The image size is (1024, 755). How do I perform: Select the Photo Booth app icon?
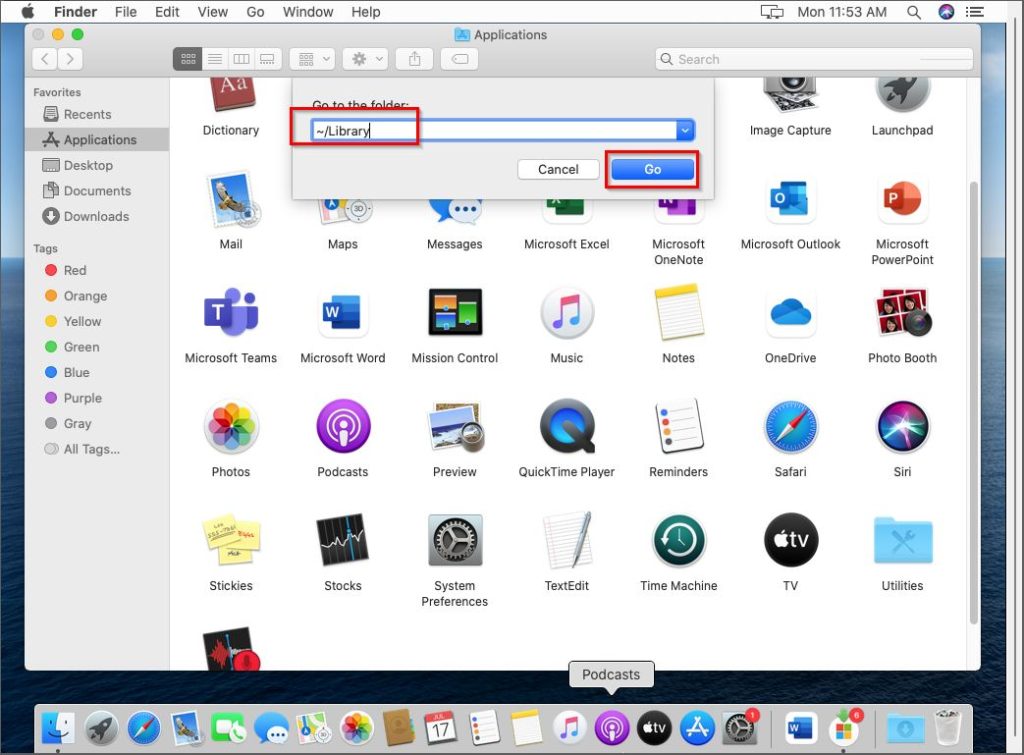[x=903, y=312]
